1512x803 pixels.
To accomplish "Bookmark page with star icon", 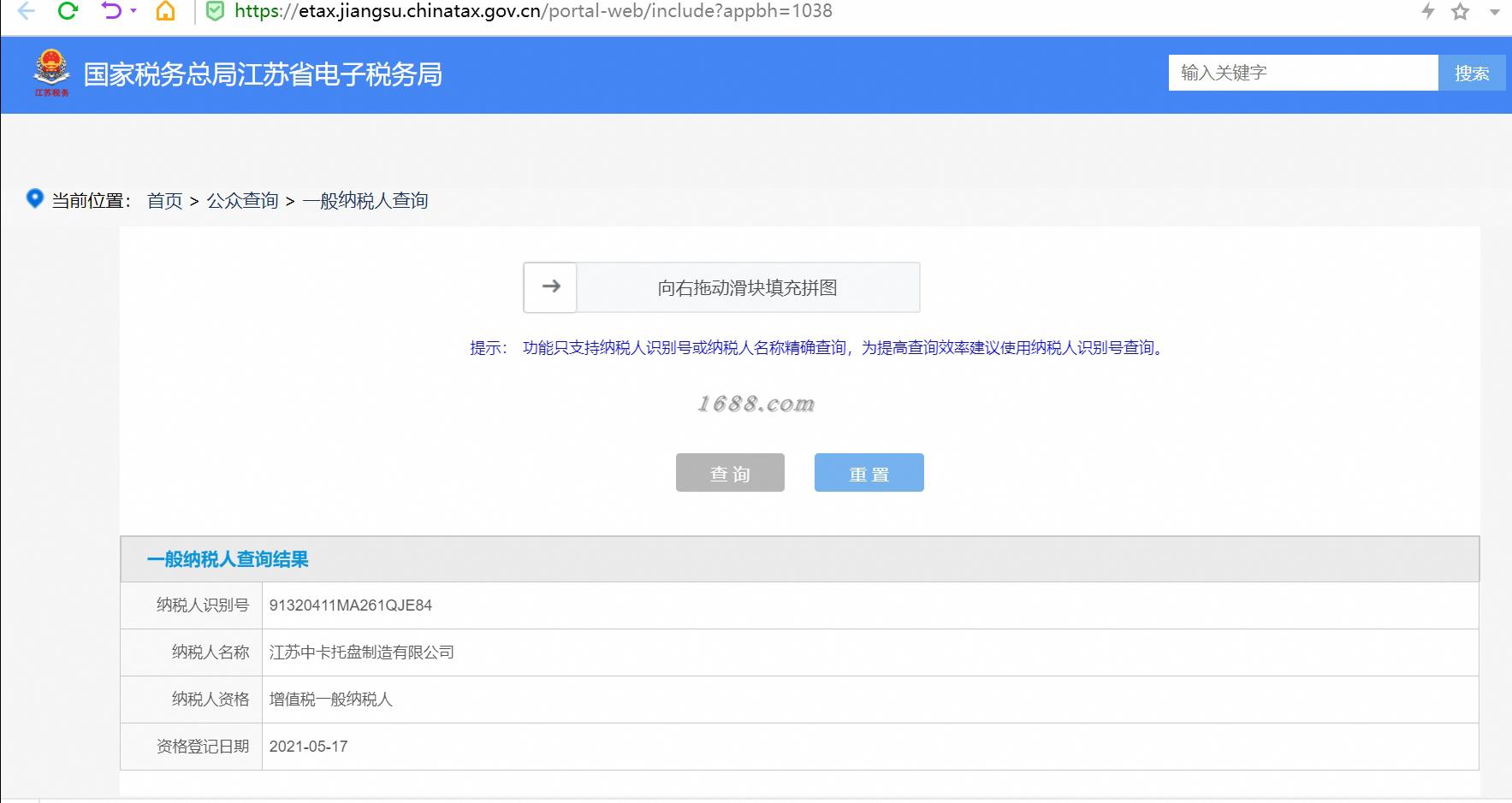I will coord(1460,12).
